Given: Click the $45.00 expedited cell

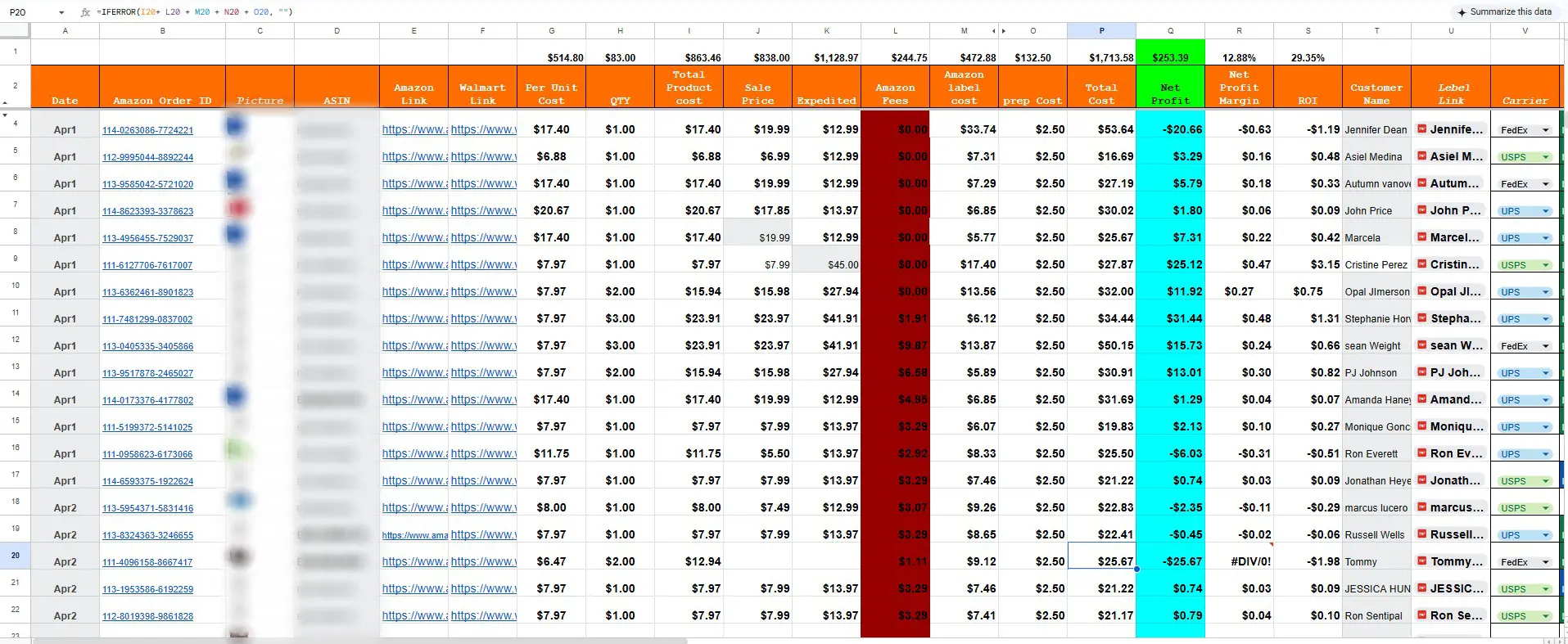Looking at the screenshot, I should (x=826, y=259).
